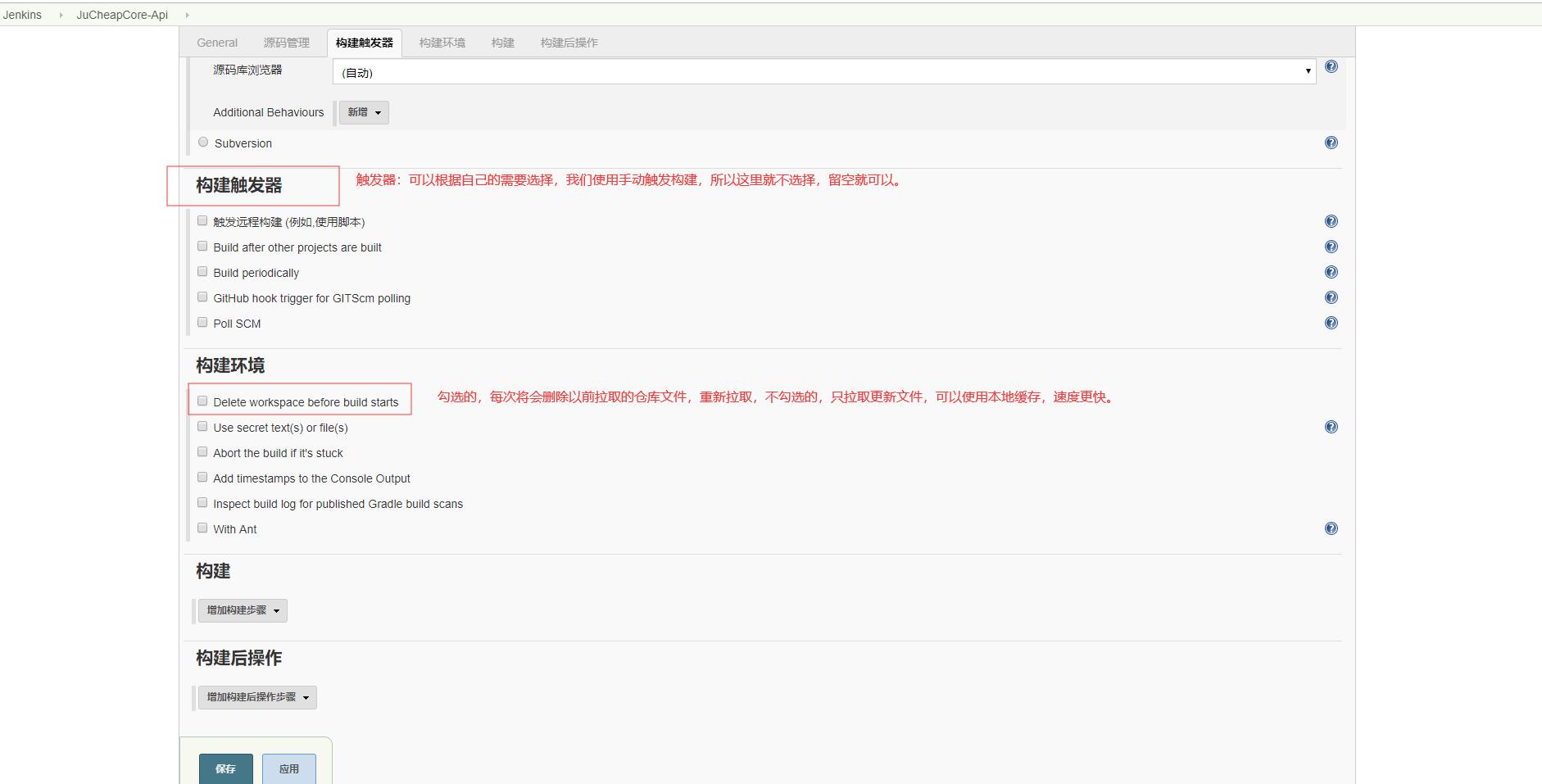Switch to the General tab
Viewport: 1542px width, 784px height.
click(x=217, y=43)
